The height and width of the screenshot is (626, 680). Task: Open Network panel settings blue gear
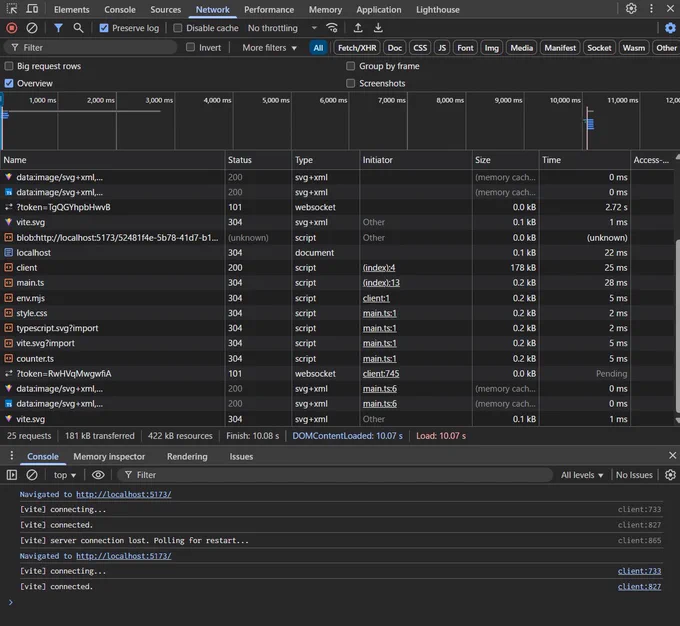[x=670, y=28]
